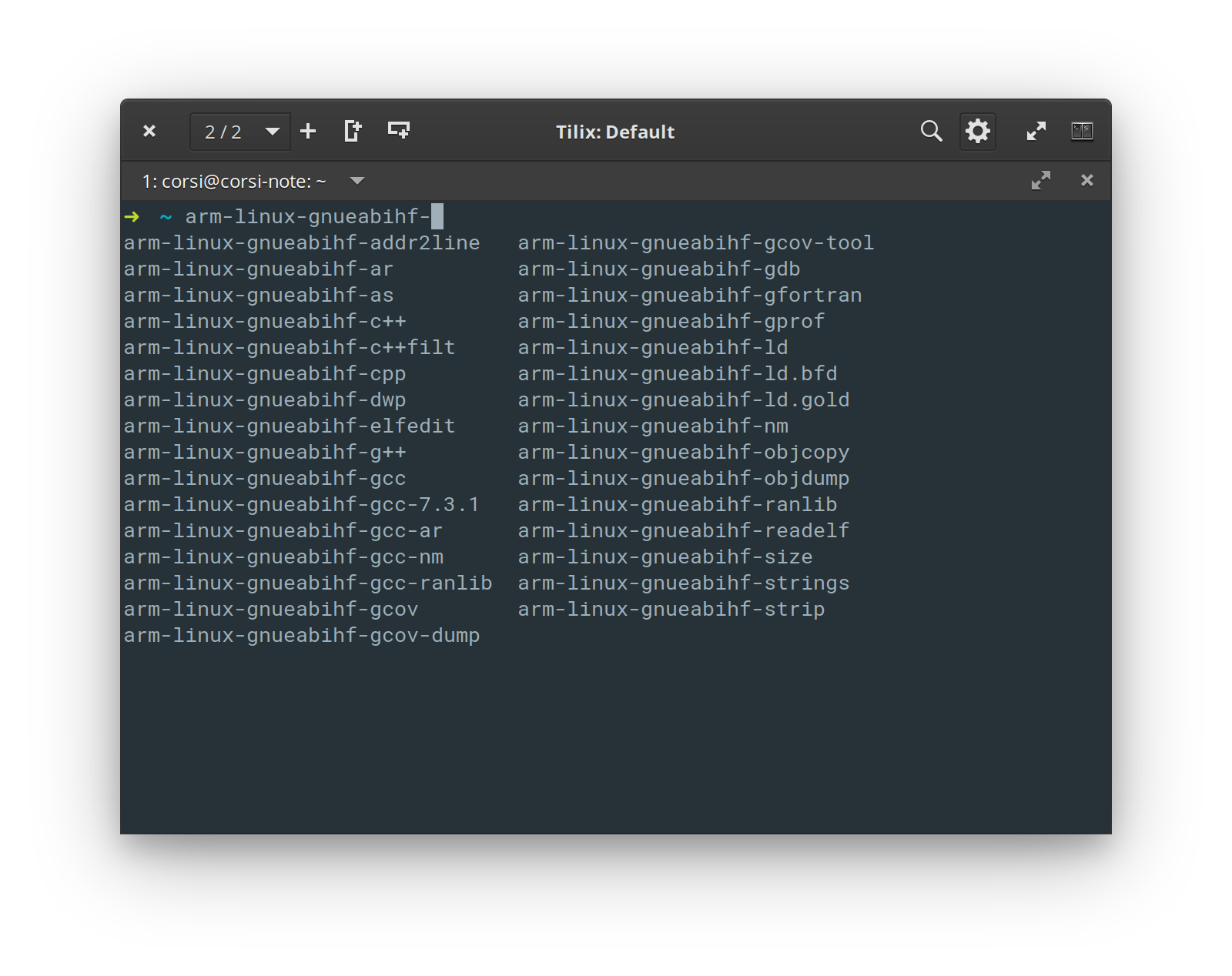
Task: Click arm-linux-gnueabihf-ld.gold completion entry
Action: (x=684, y=400)
